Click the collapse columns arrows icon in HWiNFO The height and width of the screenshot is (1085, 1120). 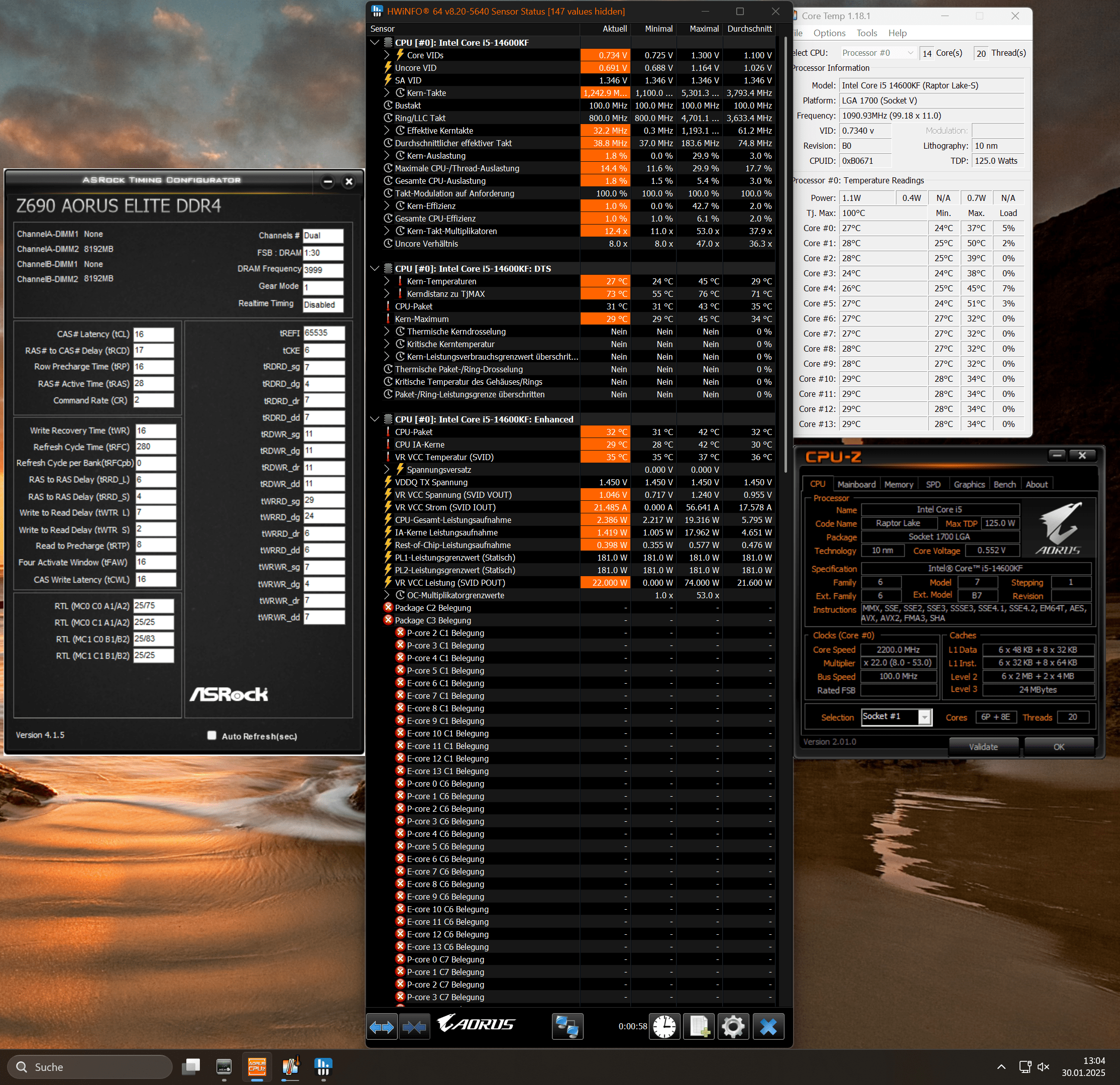point(414,1027)
